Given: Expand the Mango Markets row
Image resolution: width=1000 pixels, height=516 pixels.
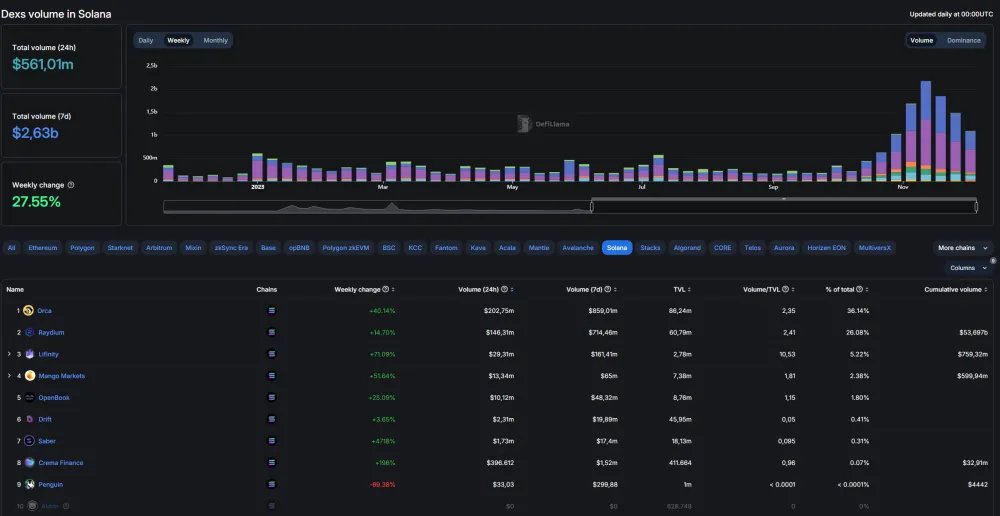Looking at the screenshot, I should [9, 376].
